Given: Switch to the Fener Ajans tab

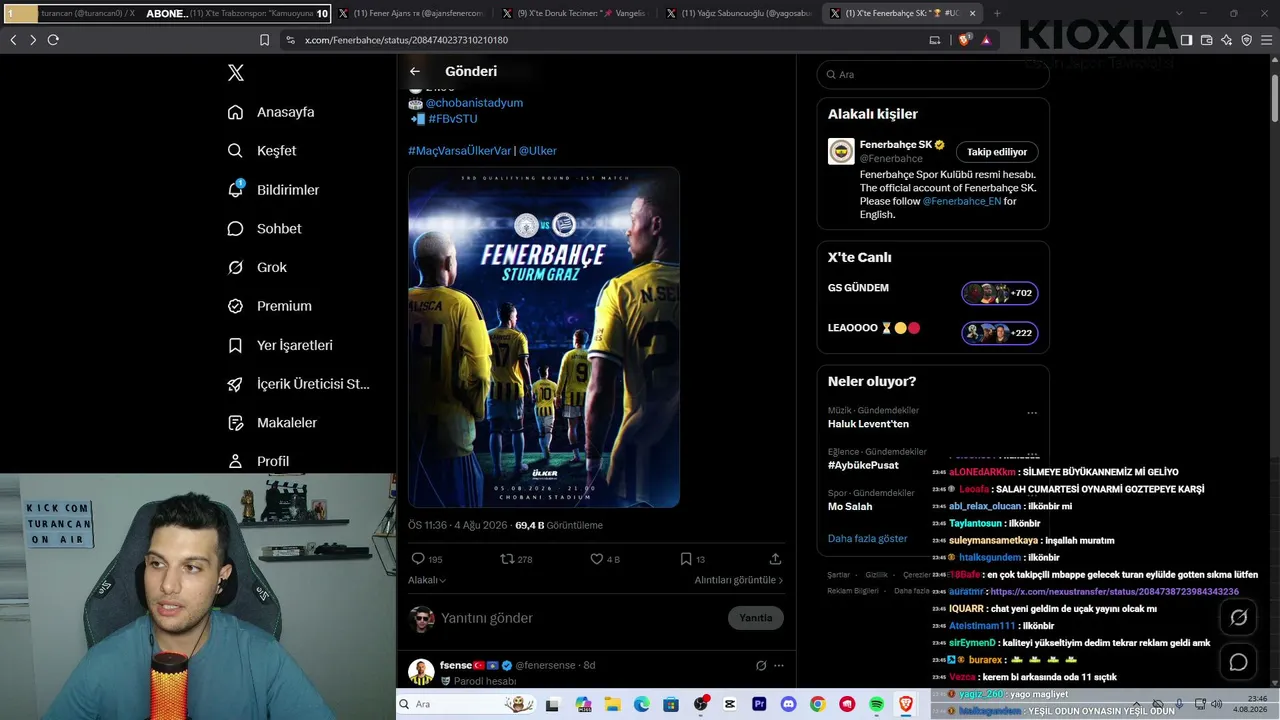Looking at the screenshot, I should coord(410,13).
